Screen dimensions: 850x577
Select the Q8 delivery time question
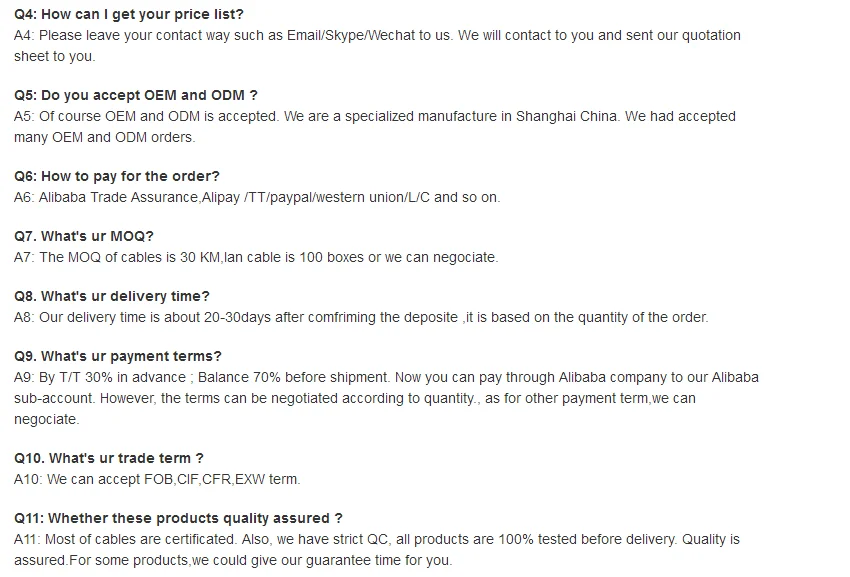coord(112,297)
